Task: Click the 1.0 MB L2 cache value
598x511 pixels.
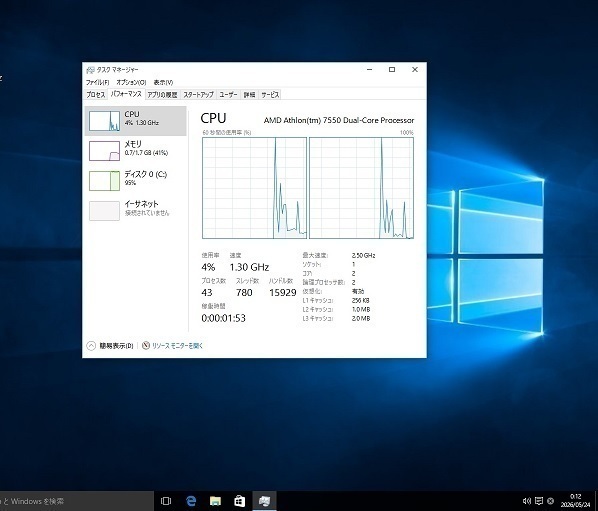Action: [361, 309]
